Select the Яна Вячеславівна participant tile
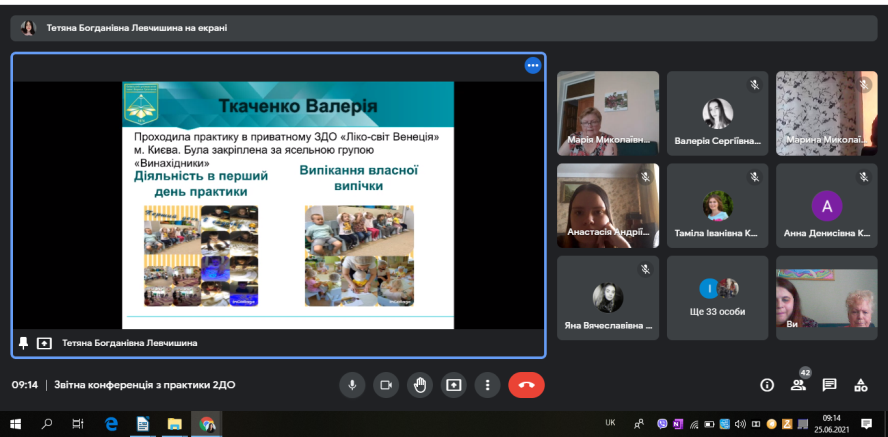888x437 pixels. pos(608,297)
